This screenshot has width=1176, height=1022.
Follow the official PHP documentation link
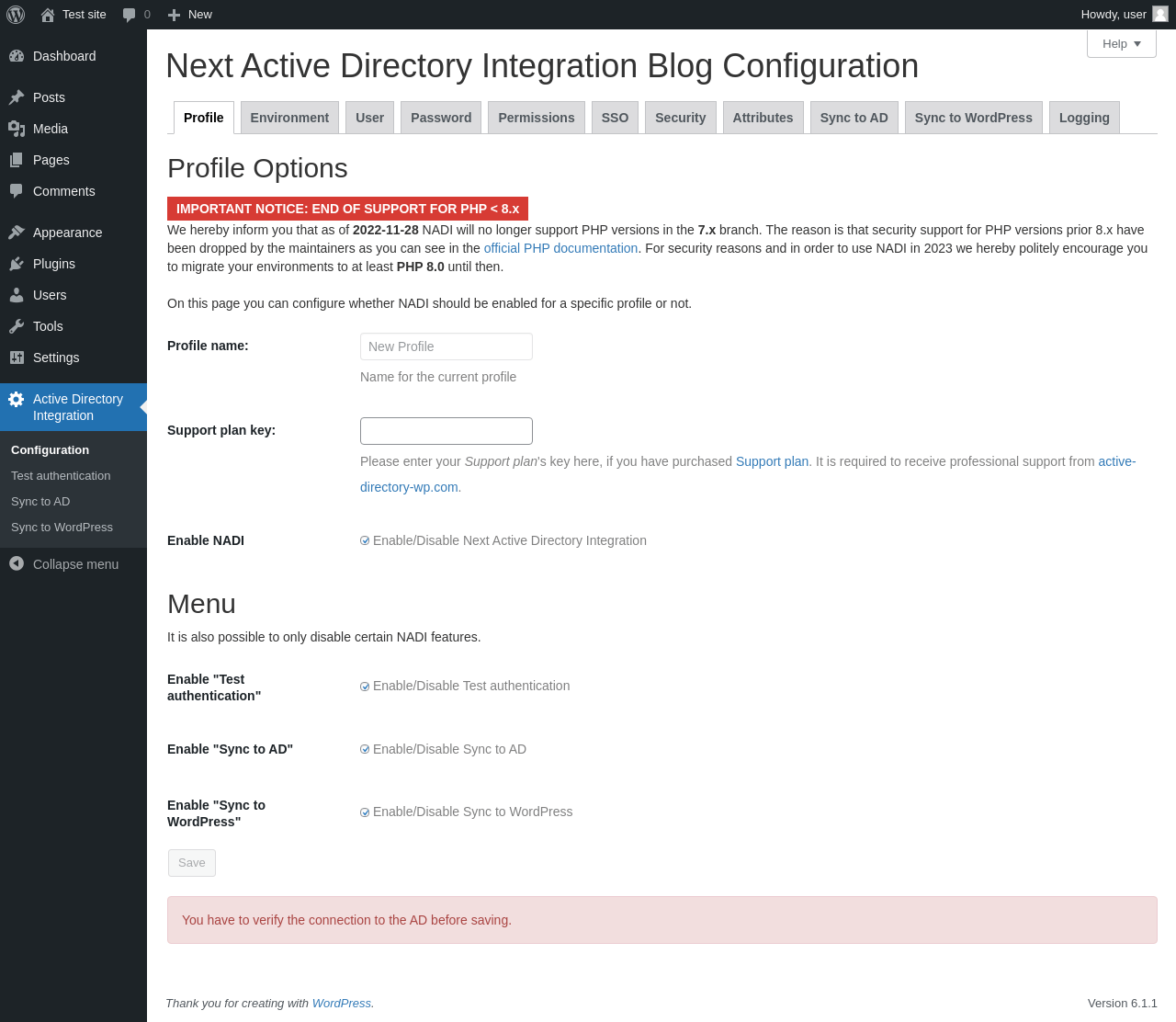(560, 248)
